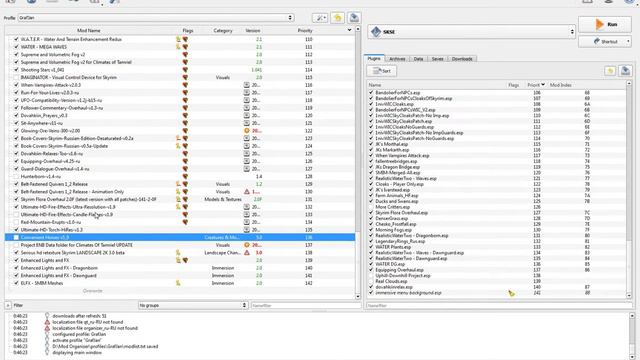This screenshot has width=640, height=360.
Task: Open the No groups dropdown
Action: [x=193, y=305]
